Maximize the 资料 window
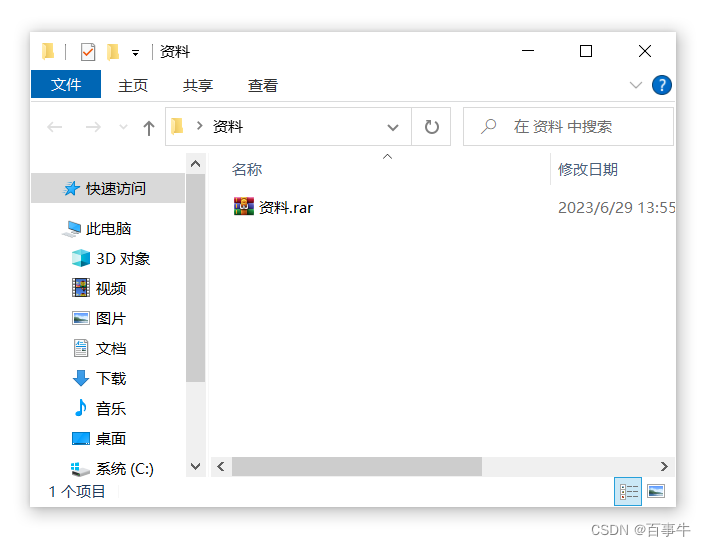 pyautogui.click(x=586, y=51)
